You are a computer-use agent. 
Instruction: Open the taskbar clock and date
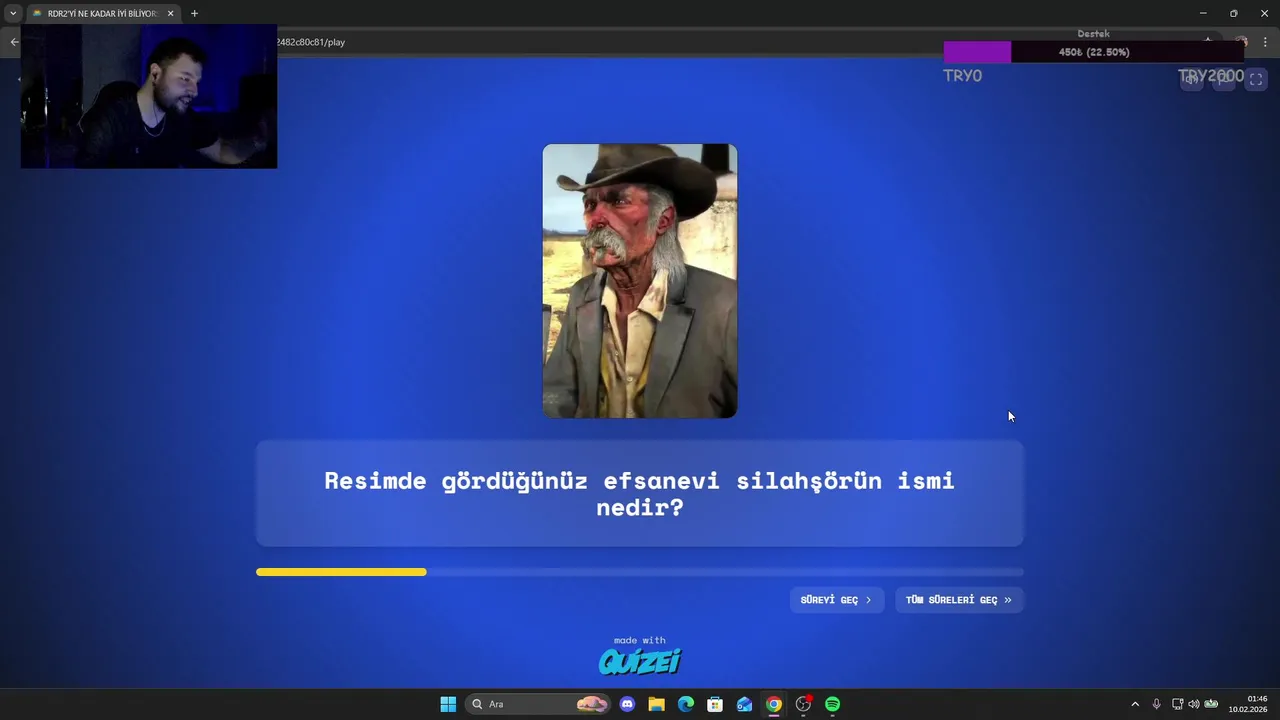point(1249,704)
